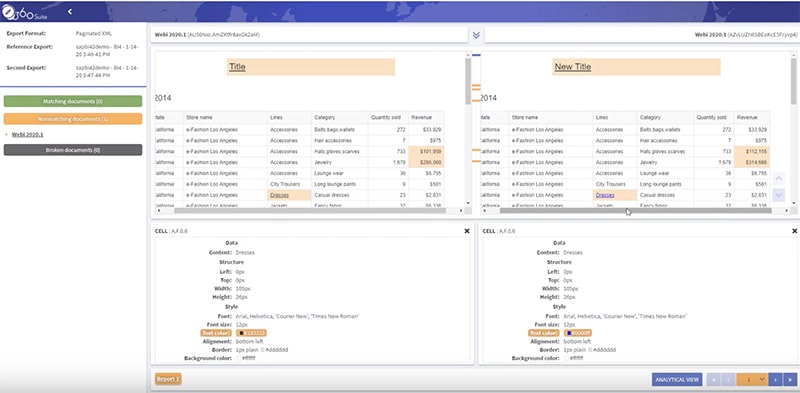Select the Dresses cell in the right report
The image size is (800, 393).
615,195
